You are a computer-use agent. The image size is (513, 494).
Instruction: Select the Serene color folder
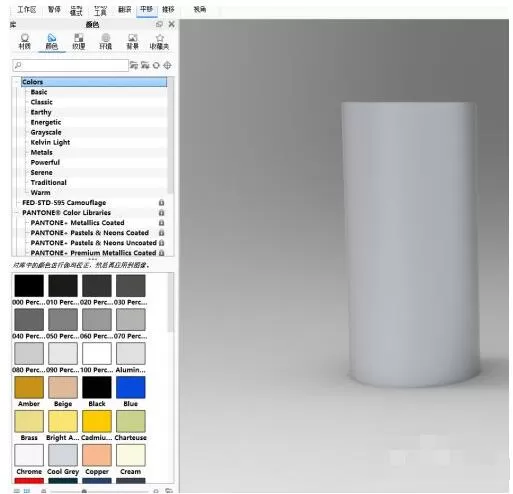pos(41,172)
